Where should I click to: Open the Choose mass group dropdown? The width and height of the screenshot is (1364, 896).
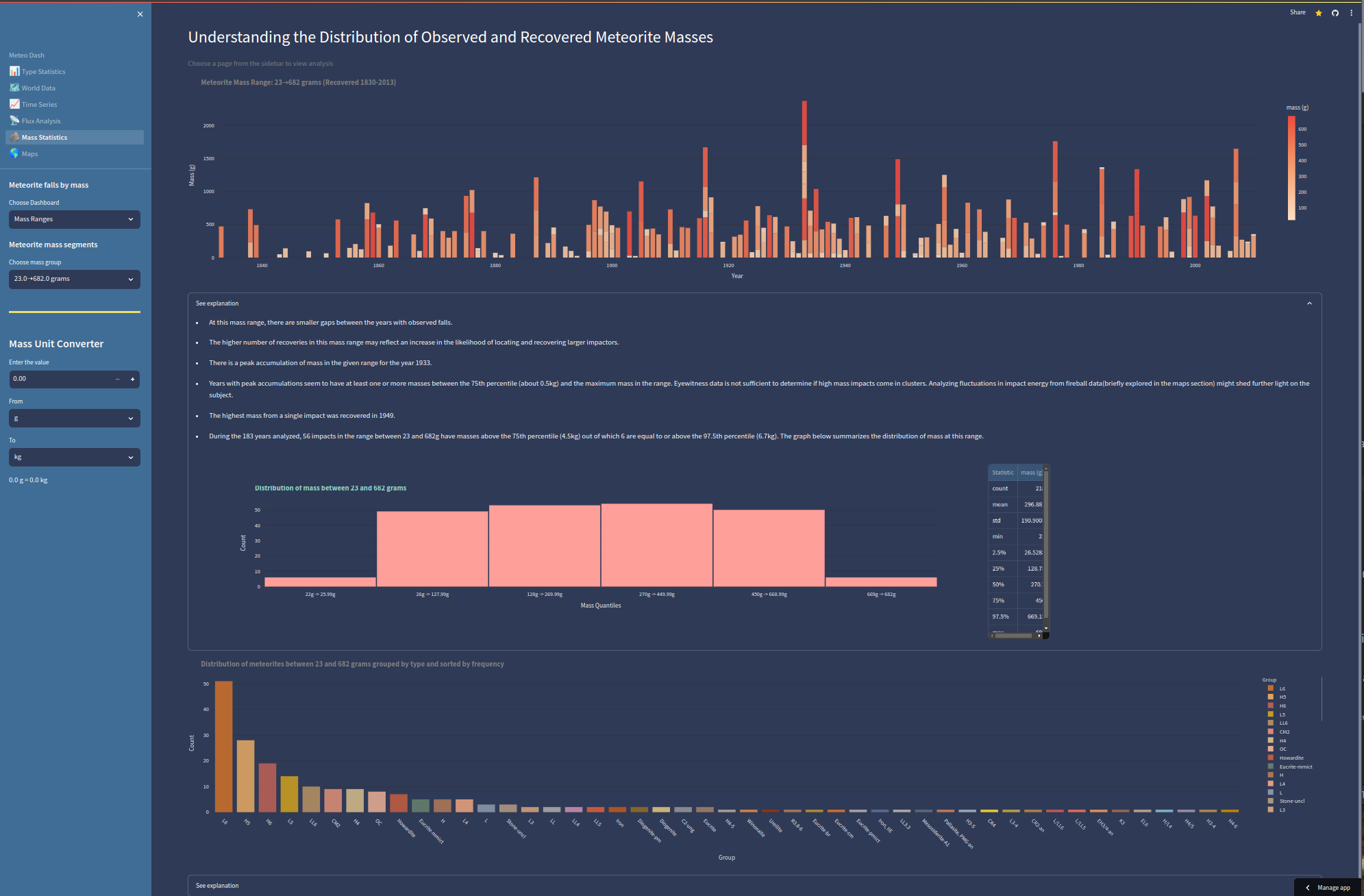click(x=74, y=279)
